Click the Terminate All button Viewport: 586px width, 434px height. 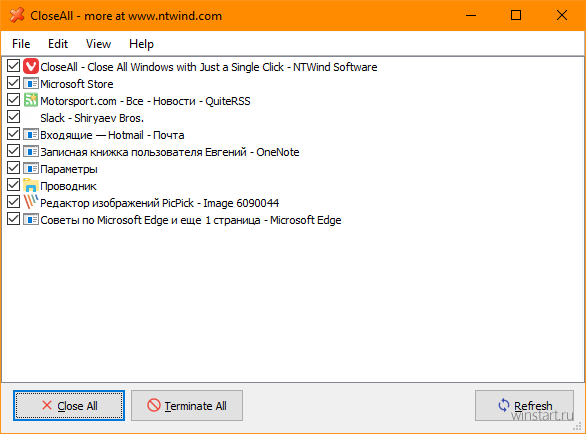(187, 406)
